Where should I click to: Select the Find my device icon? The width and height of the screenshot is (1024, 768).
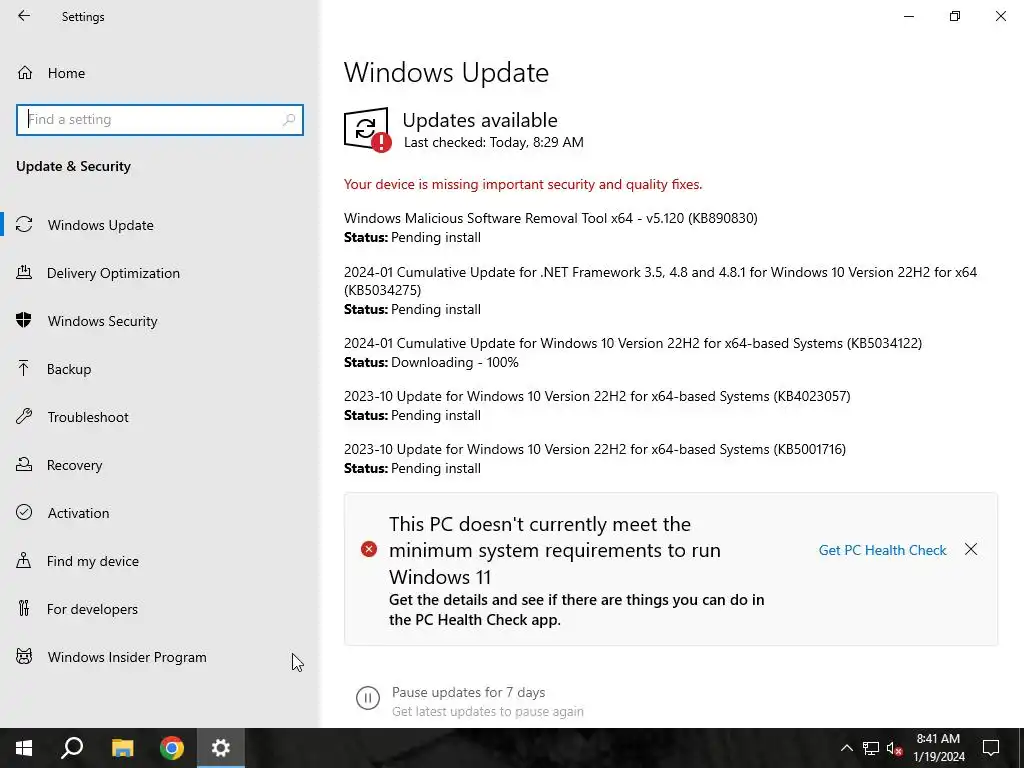pos(24,560)
